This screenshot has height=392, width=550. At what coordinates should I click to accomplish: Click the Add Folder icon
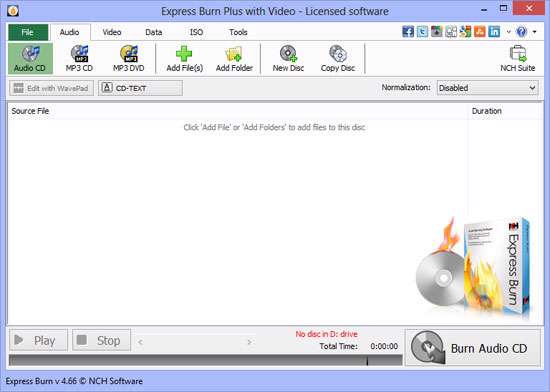click(234, 59)
